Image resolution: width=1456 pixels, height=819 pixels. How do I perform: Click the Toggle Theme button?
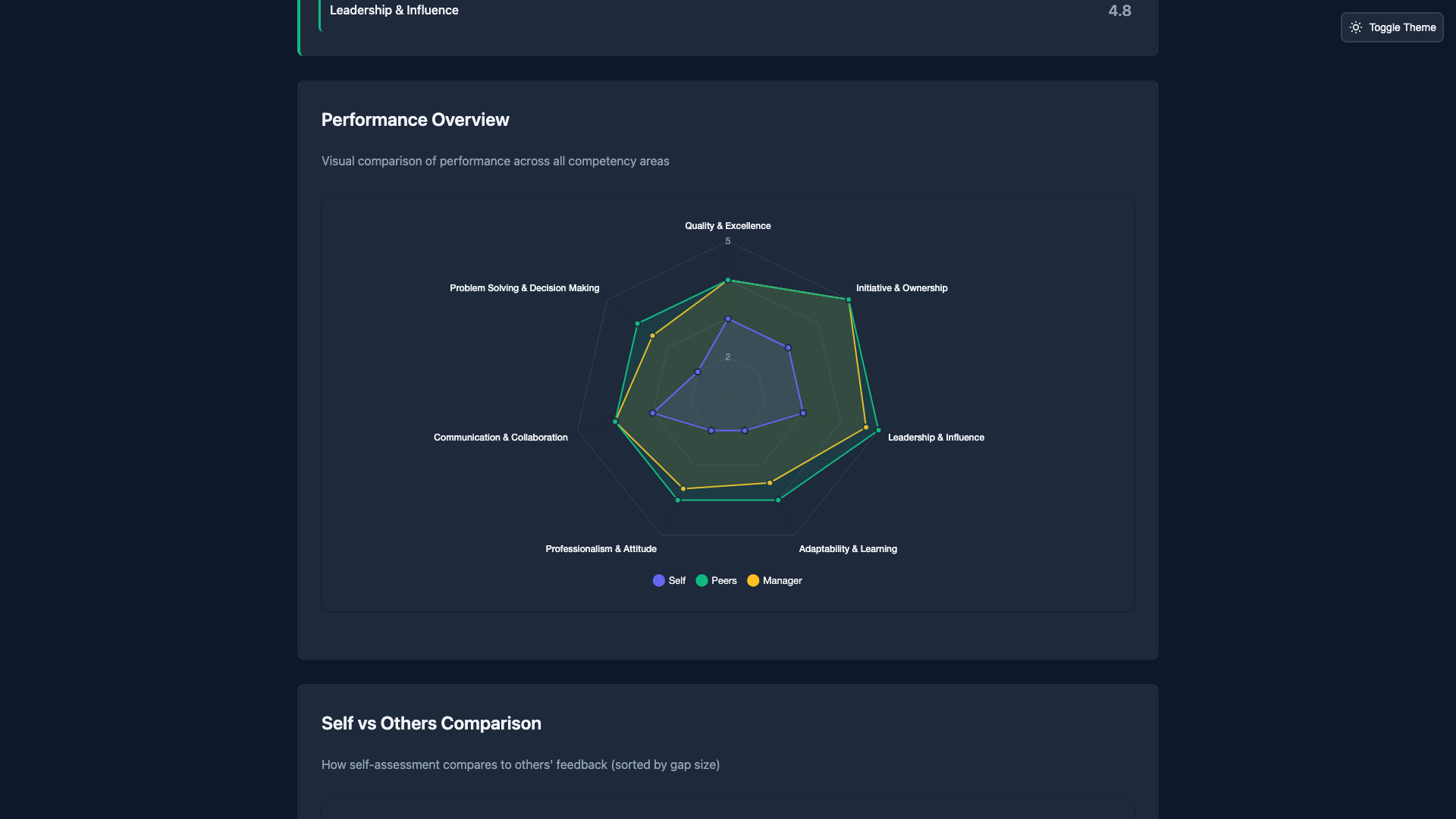pyautogui.click(x=1392, y=27)
